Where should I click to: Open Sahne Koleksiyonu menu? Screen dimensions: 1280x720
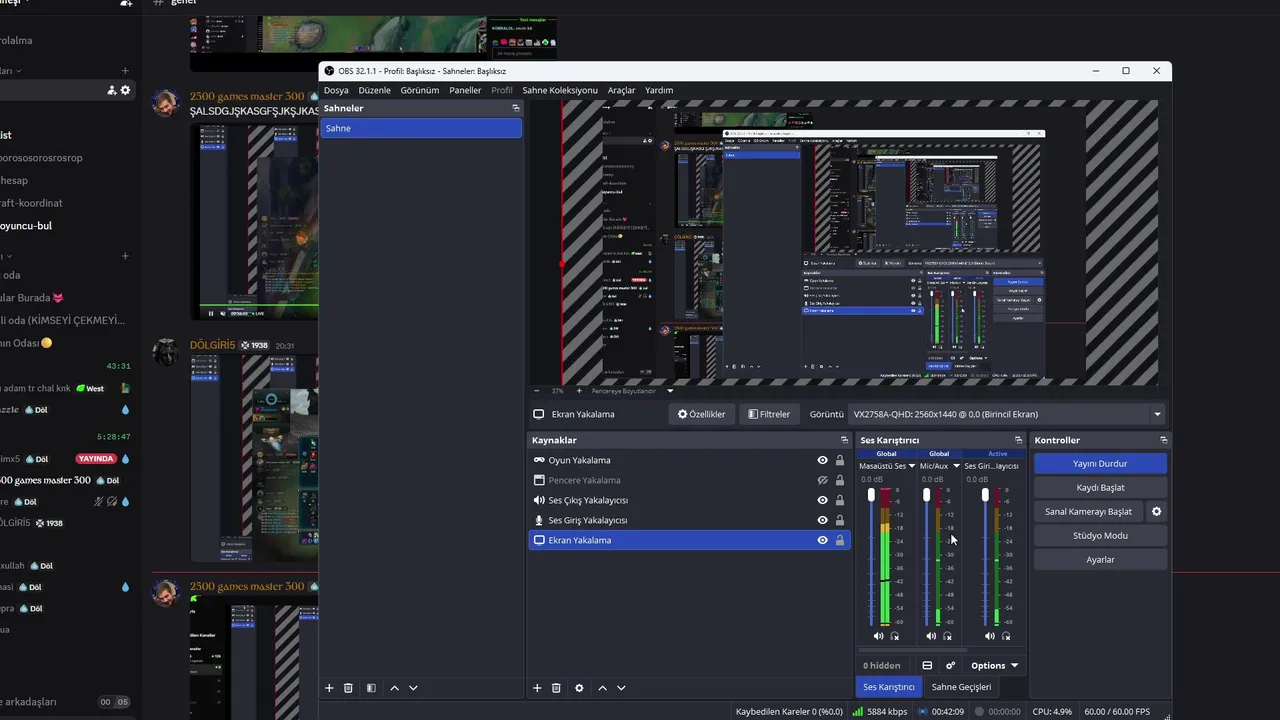pos(560,90)
